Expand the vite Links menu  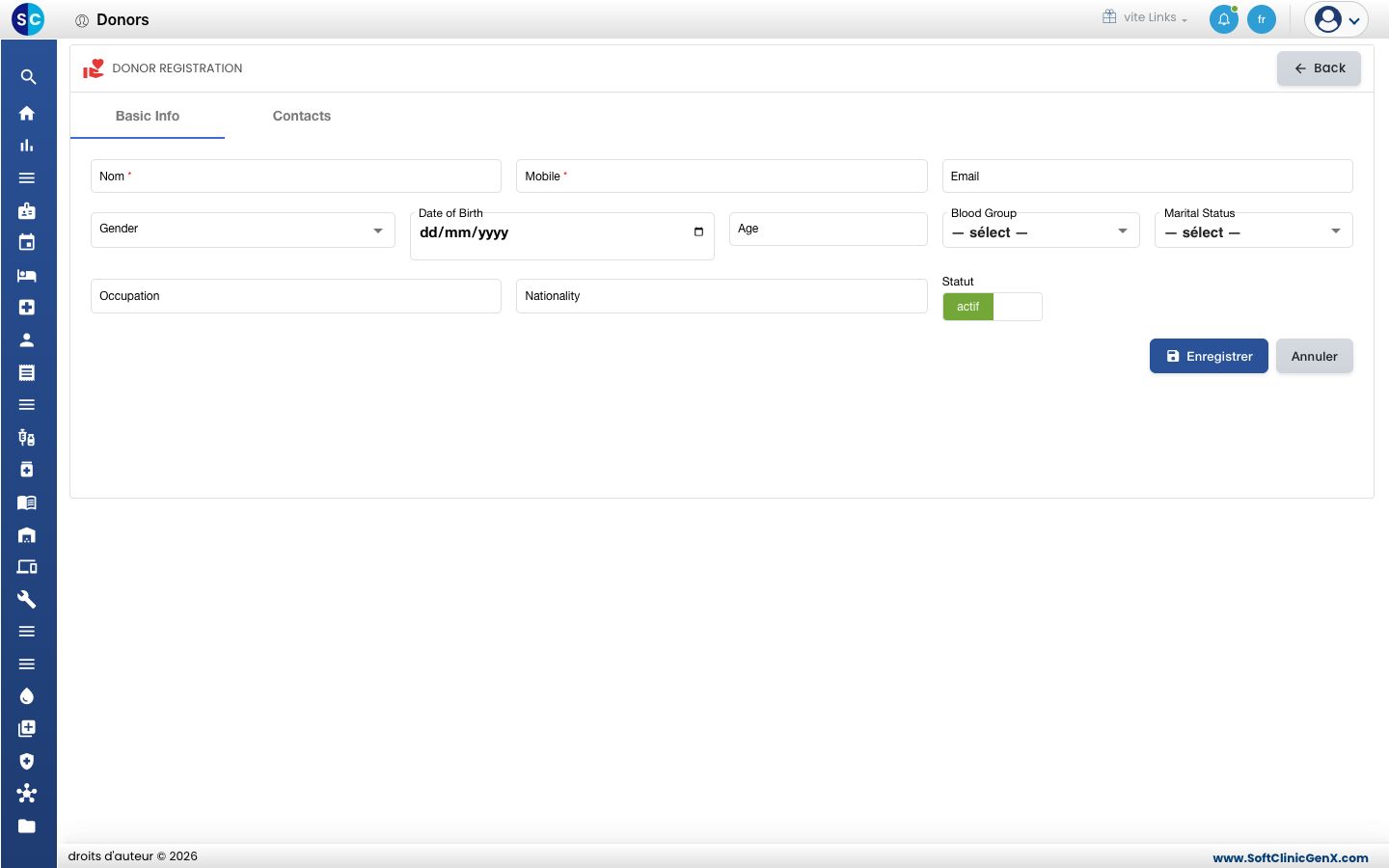1146,17
